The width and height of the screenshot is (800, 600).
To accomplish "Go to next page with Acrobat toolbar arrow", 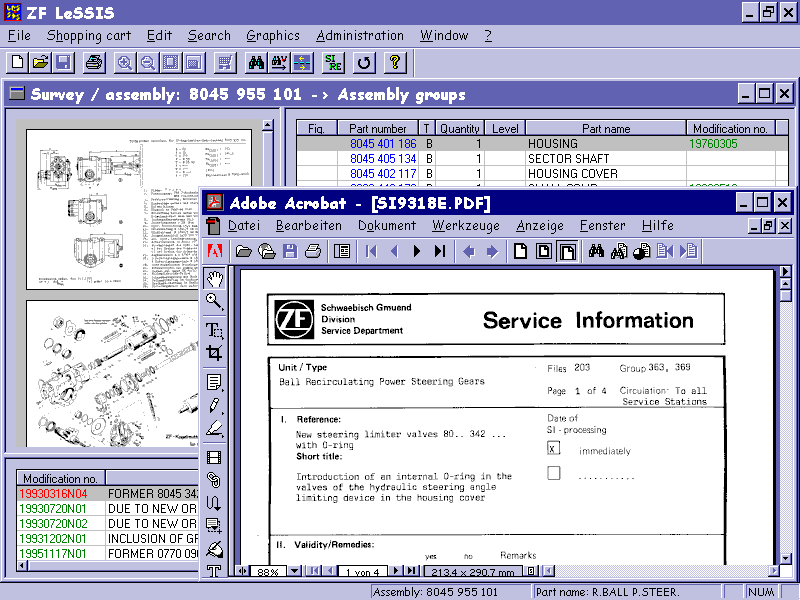I will pos(417,251).
